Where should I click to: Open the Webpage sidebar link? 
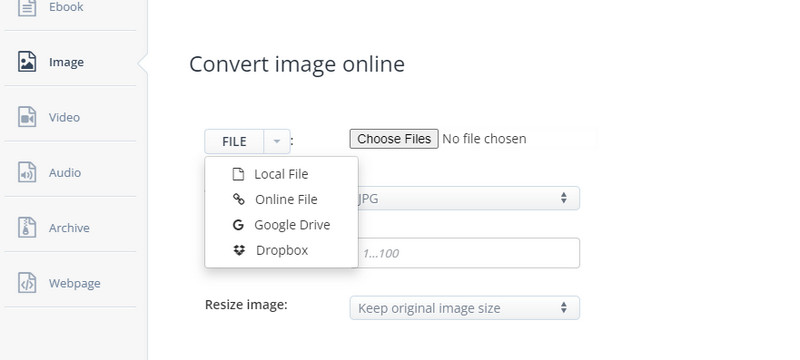[x=74, y=284]
